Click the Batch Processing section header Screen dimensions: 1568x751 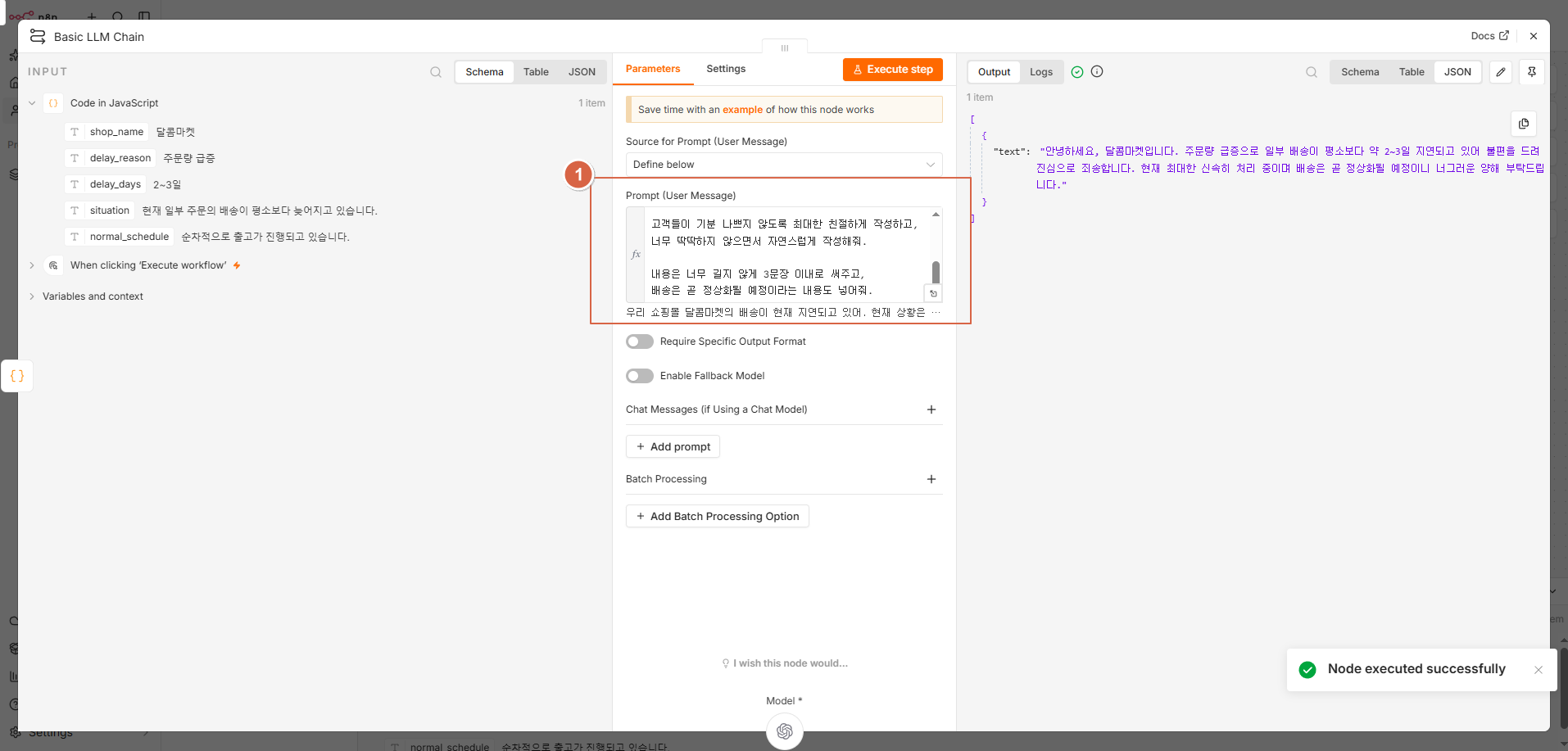coord(666,479)
